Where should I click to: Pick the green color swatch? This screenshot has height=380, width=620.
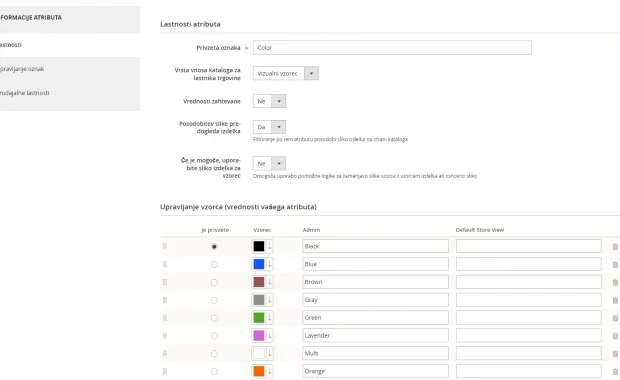tap(259, 318)
